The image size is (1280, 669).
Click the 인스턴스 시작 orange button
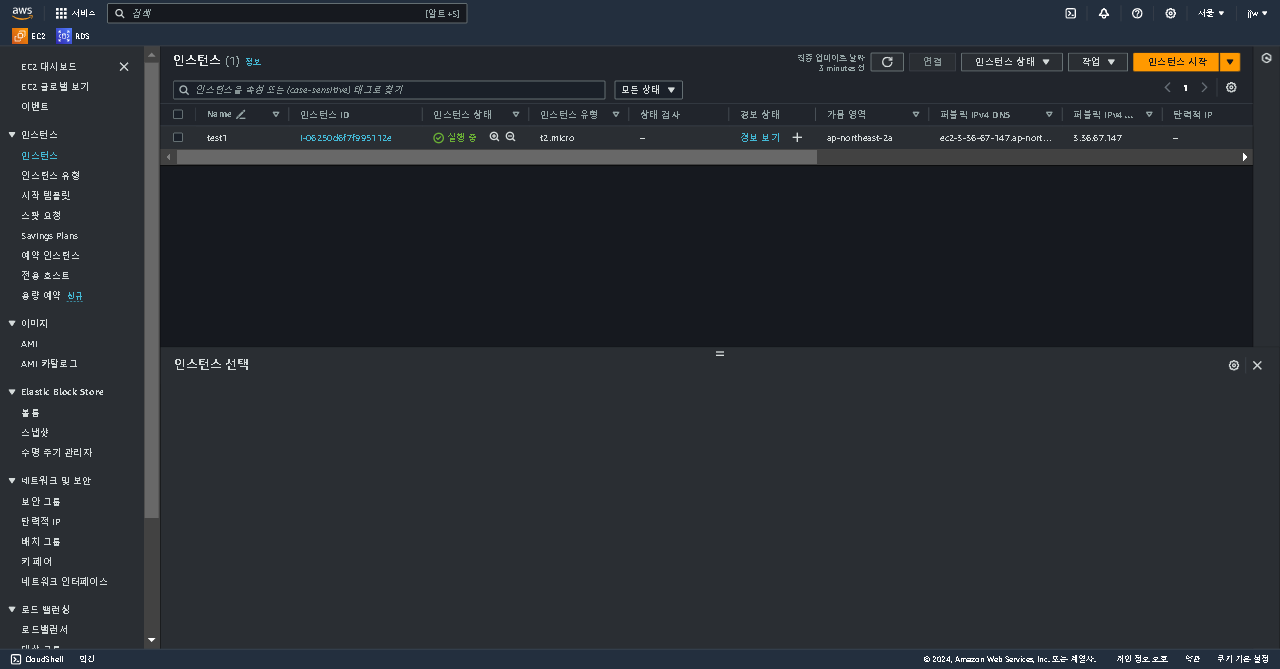pyautogui.click(x=1176, y=62)
